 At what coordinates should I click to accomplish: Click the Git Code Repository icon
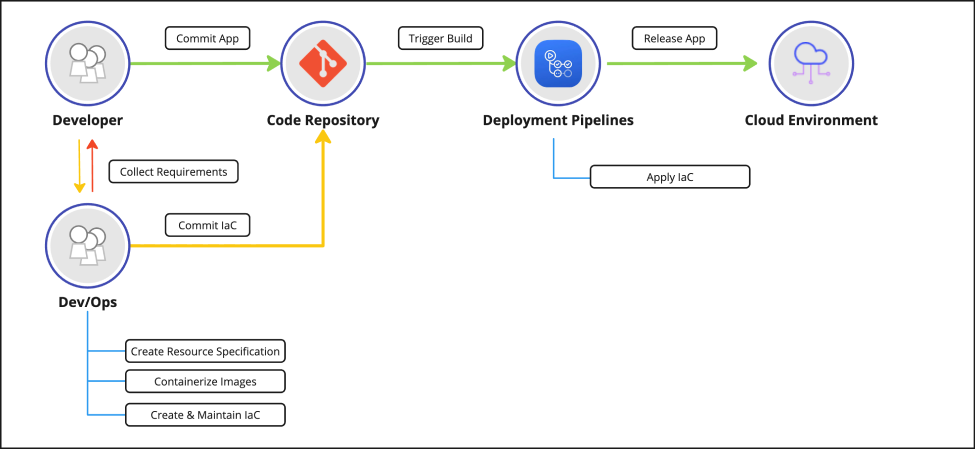(322, 63)
